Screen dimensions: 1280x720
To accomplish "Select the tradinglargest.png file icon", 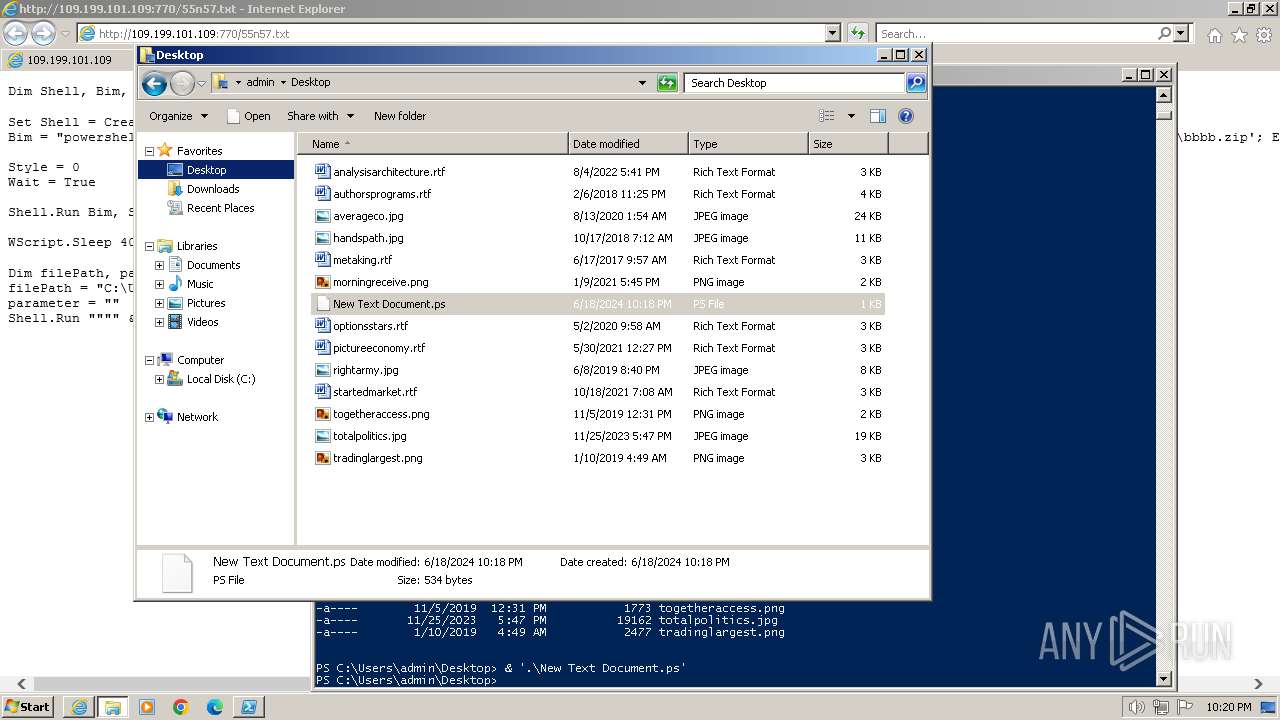I will pos(322,458).
